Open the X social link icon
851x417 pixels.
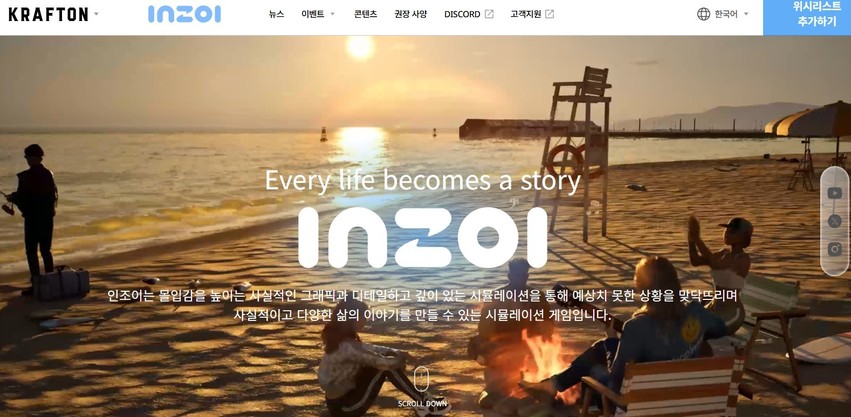click(x=835, y=221)
